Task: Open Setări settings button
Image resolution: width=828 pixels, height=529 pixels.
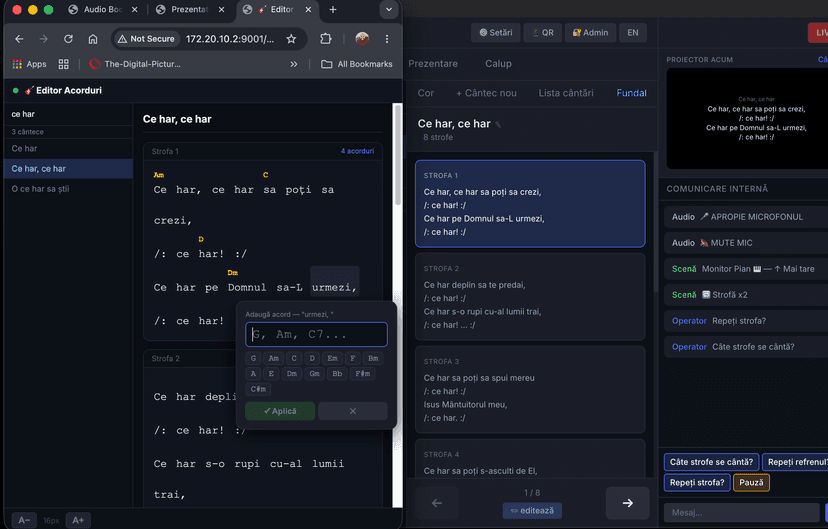Action: tap(495, 33)
